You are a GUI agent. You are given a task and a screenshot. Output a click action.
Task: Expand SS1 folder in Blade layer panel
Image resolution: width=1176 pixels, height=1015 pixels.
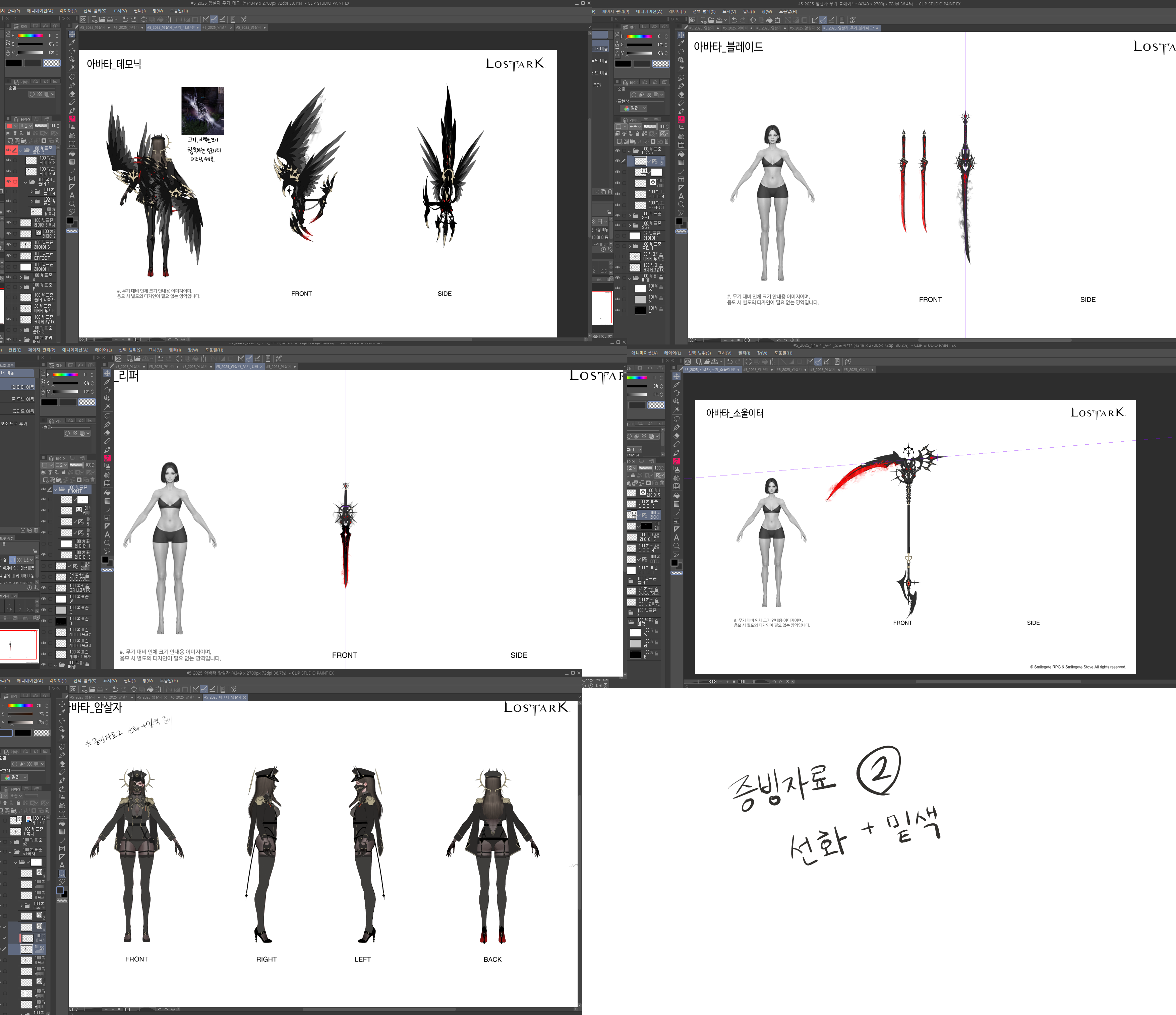(x=630, y=215)
